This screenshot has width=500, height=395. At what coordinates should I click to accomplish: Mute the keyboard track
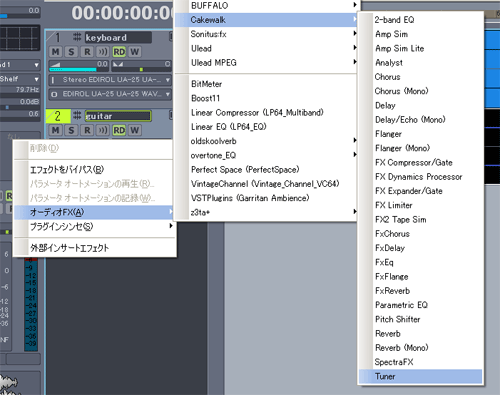coord(55,52)
